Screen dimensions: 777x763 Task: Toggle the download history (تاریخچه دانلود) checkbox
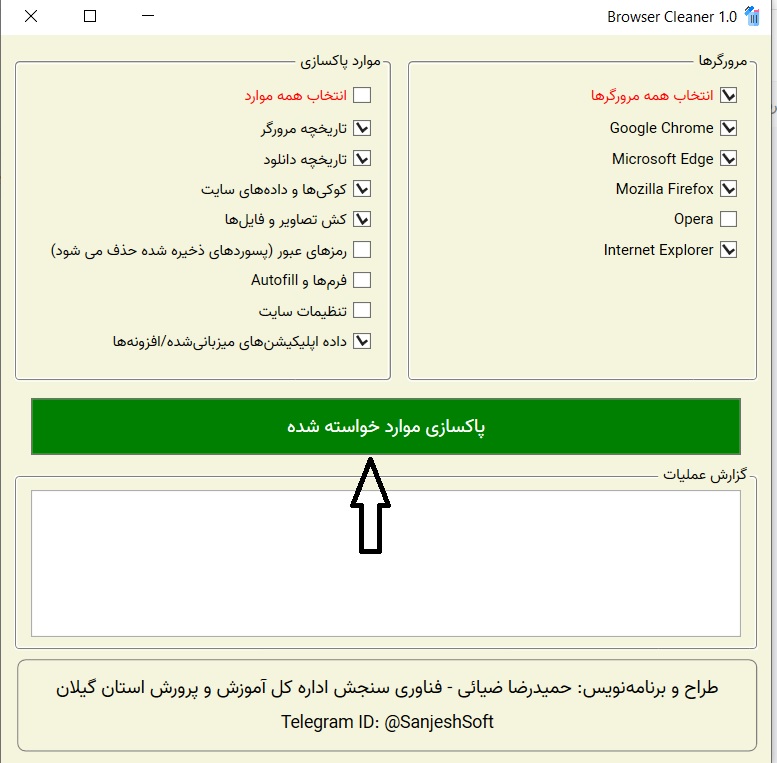pos(362,159)
